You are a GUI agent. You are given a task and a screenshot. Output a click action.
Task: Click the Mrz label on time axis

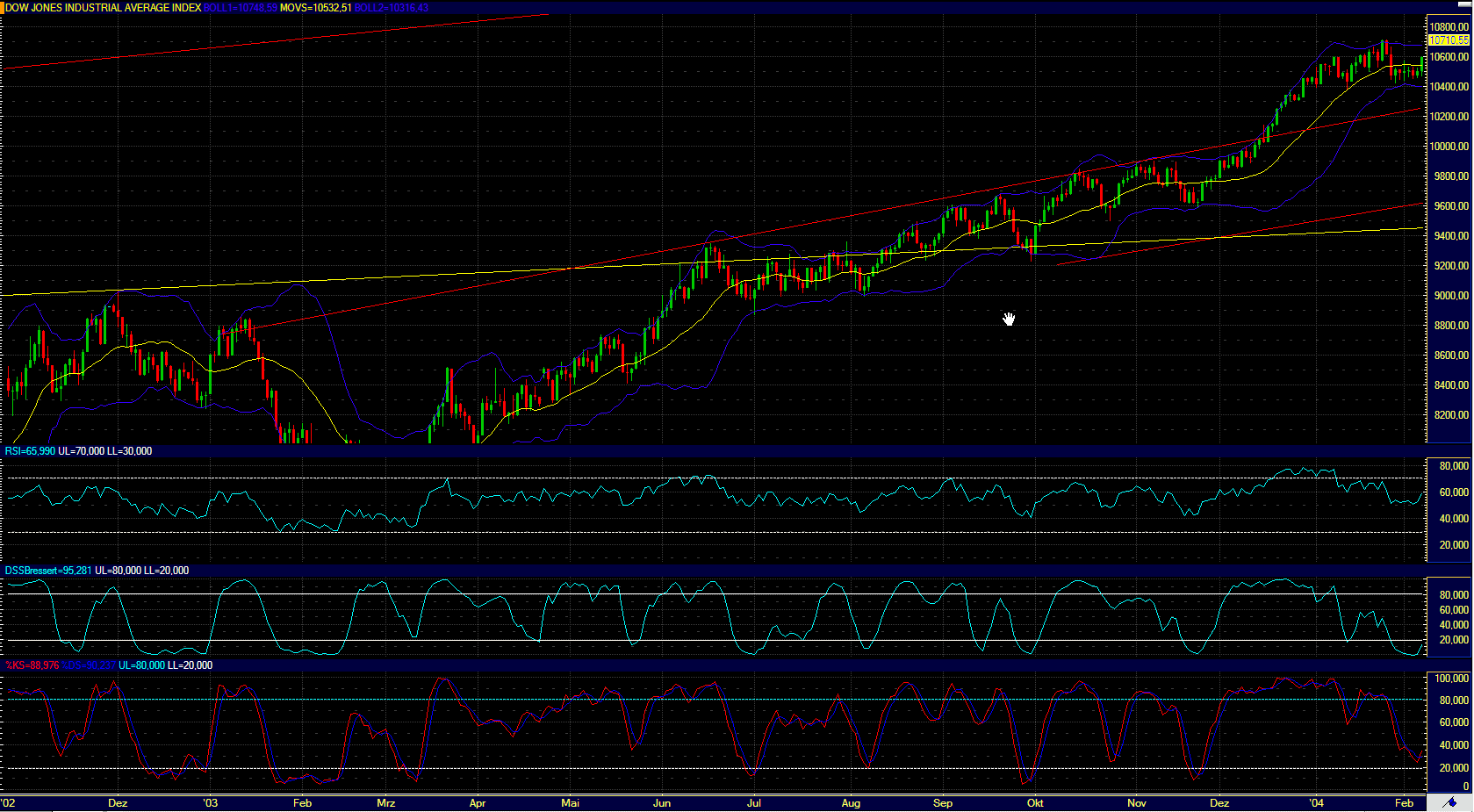(385, 803)
